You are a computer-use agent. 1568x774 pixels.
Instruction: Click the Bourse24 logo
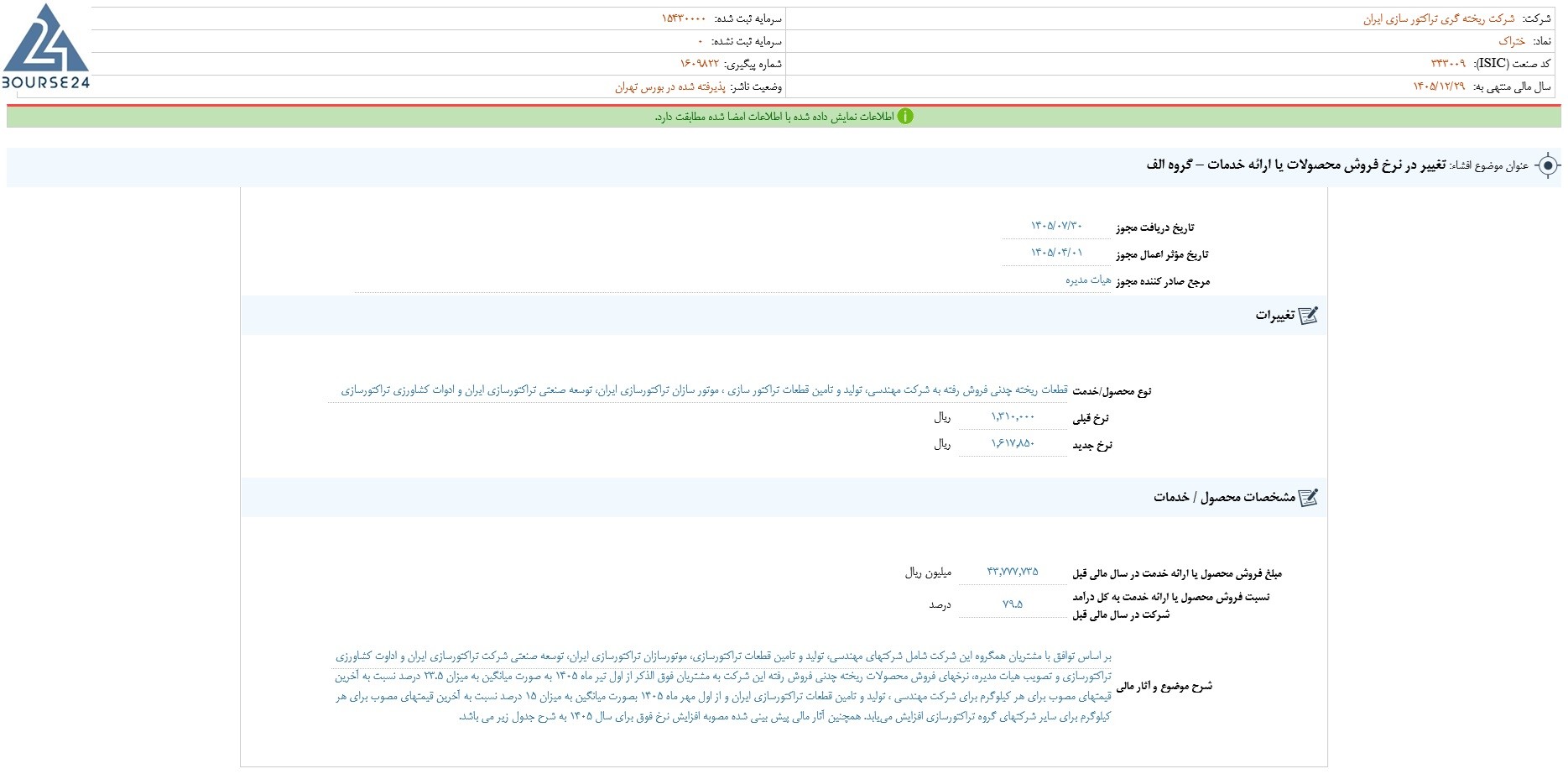[46, 46]
